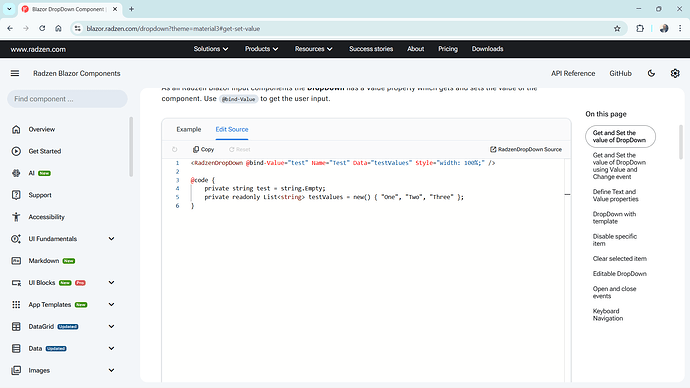Screen dimensions: 690x388
Task: Click the AI sidebar icon
Action: pos(16,173)
